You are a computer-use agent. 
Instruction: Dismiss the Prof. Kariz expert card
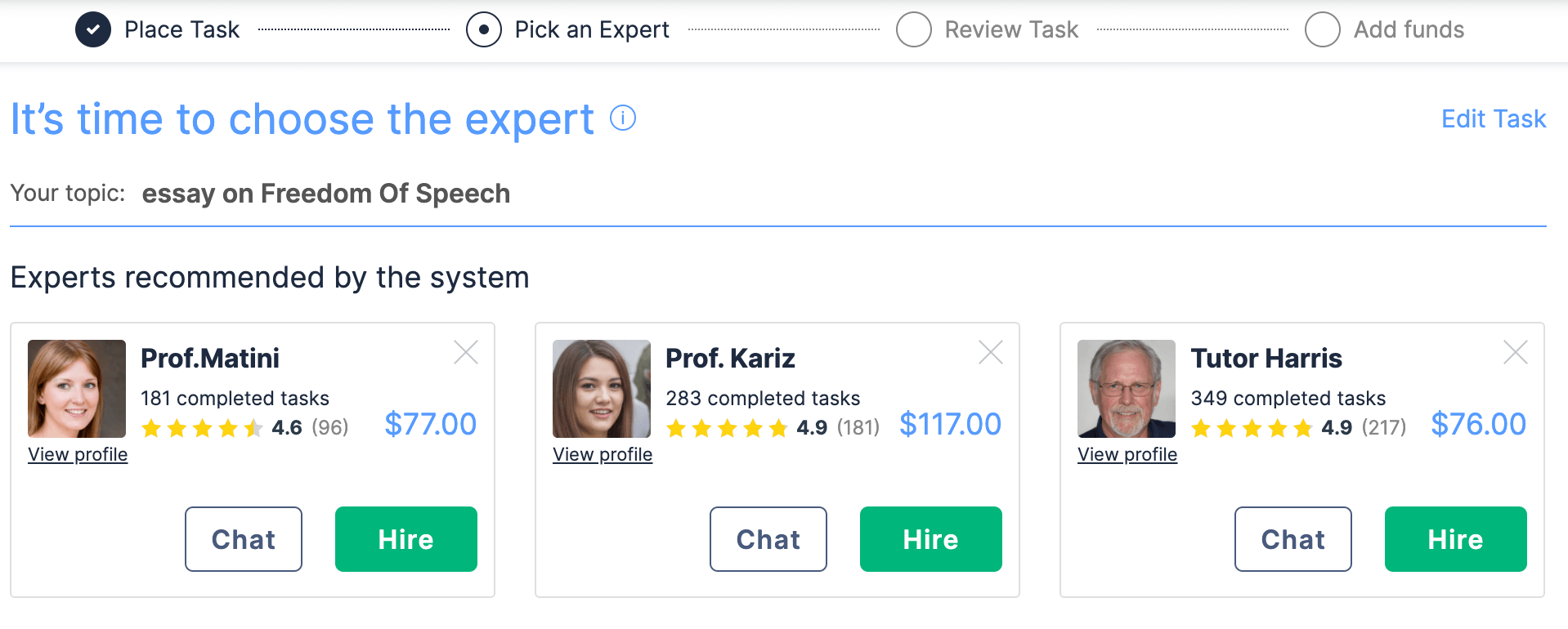point(991,353)
